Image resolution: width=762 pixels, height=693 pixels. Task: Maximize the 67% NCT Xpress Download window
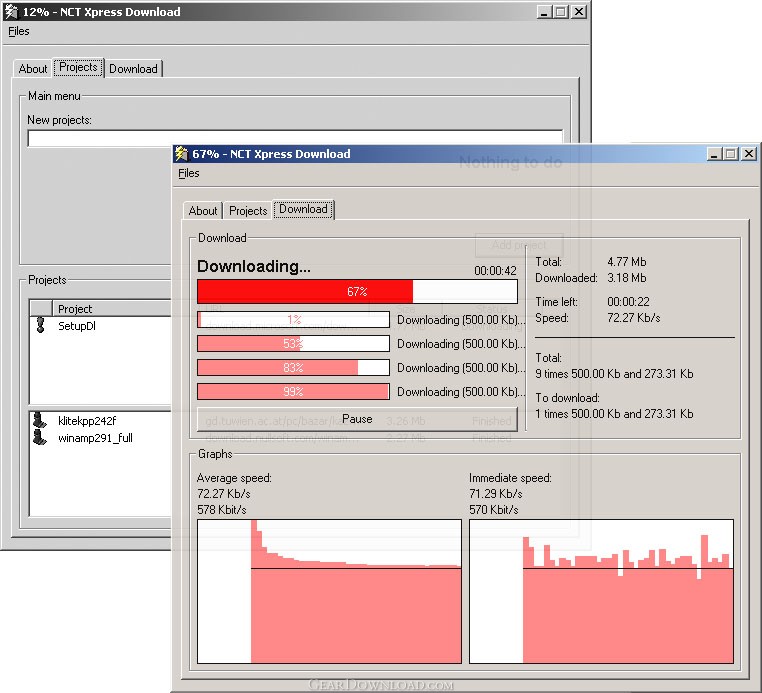730,154
